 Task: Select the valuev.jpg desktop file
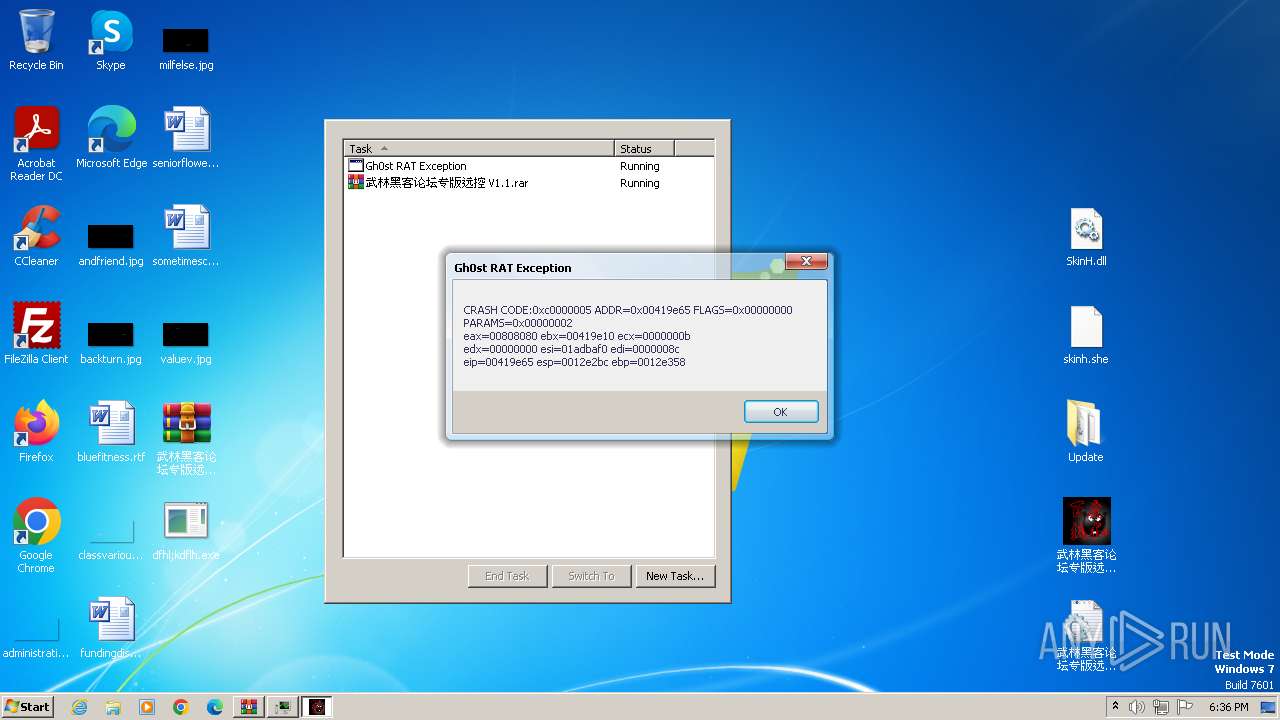click(x=186, y=342)
